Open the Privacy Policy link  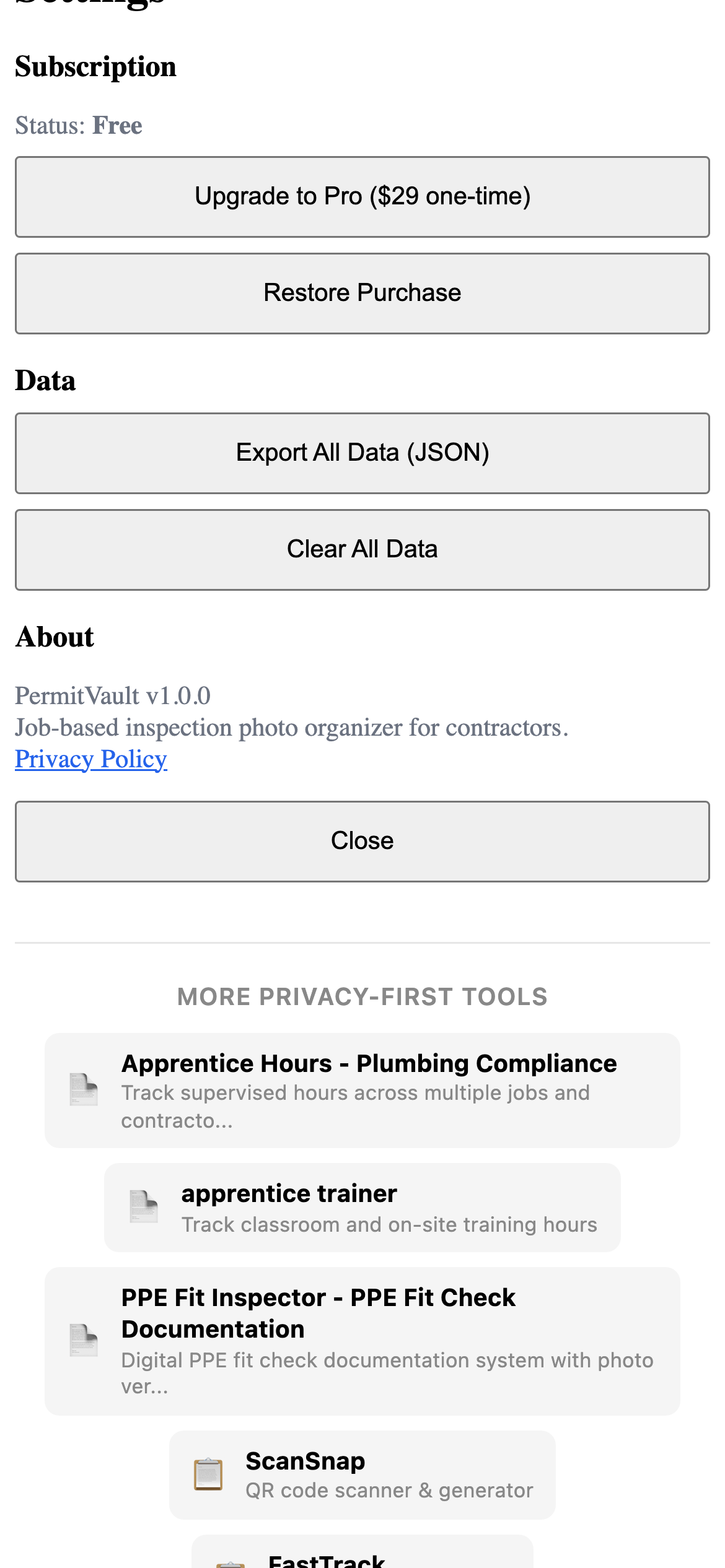tap(90, 759)
